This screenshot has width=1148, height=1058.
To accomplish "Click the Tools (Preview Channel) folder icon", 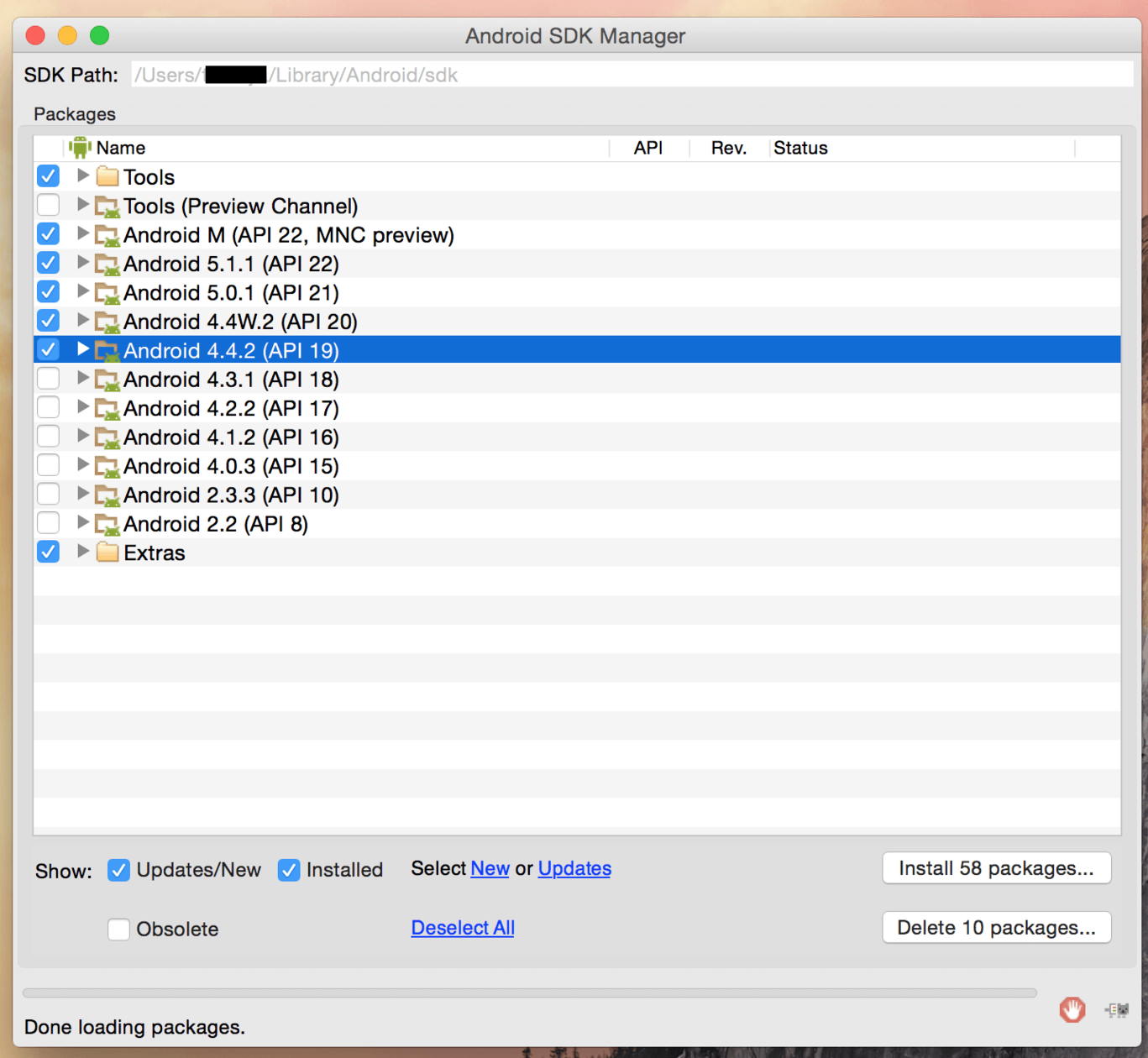I will tap(107, 206).
